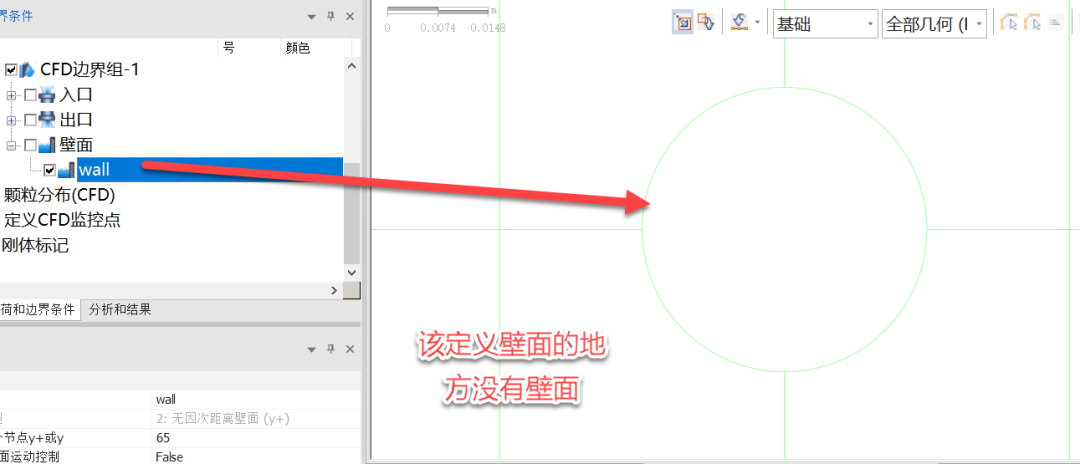Click the rectangle selection tool icon in viewport toolbar

tap(683, 23)
